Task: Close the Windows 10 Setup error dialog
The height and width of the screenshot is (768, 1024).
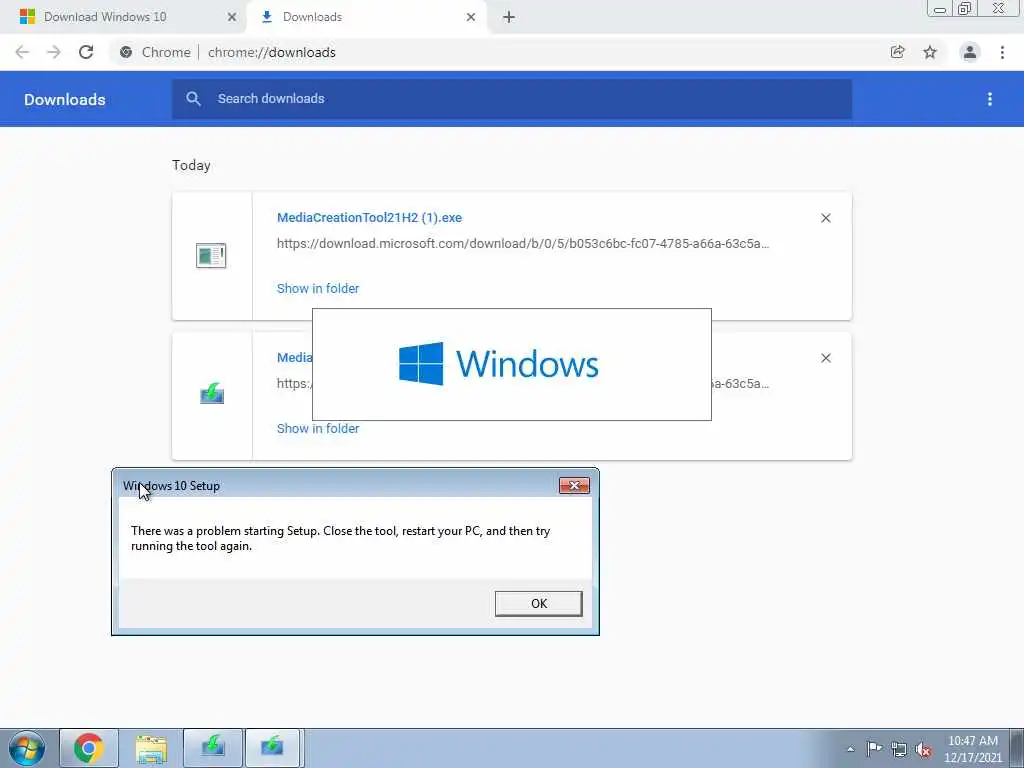Action: click(x=574, y=485)
